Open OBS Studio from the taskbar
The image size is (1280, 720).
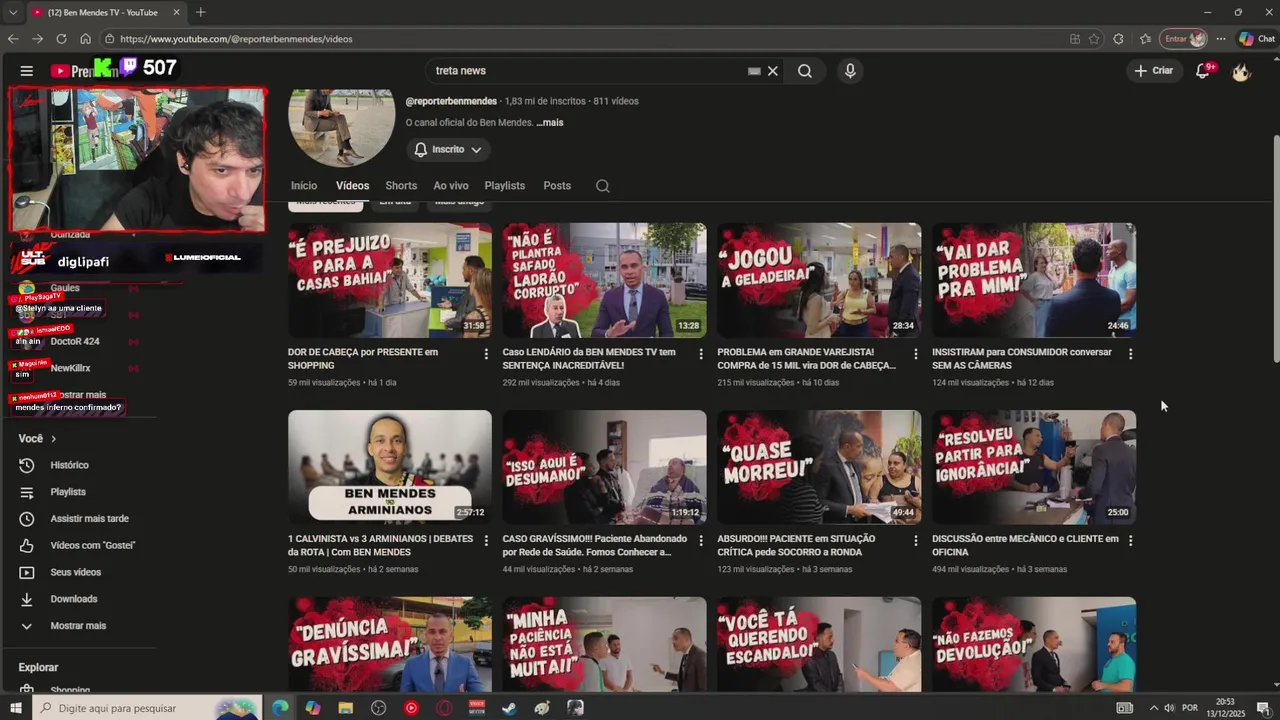pos(379,708)
